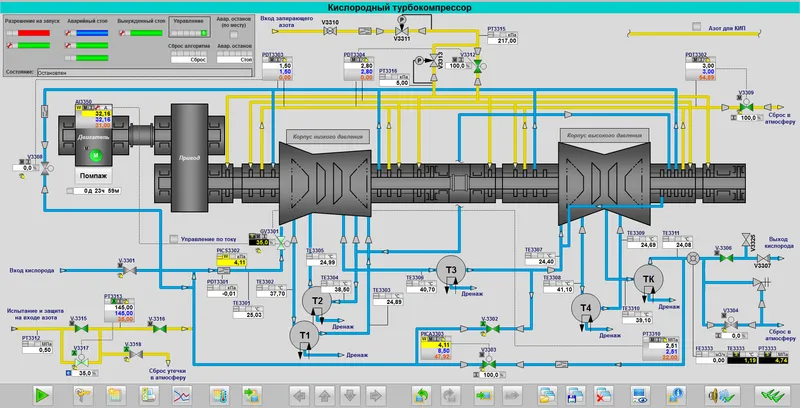Viewport: 800px width, 408px height.
Task: Select heat exchanger T3
Action: (451, 270)
